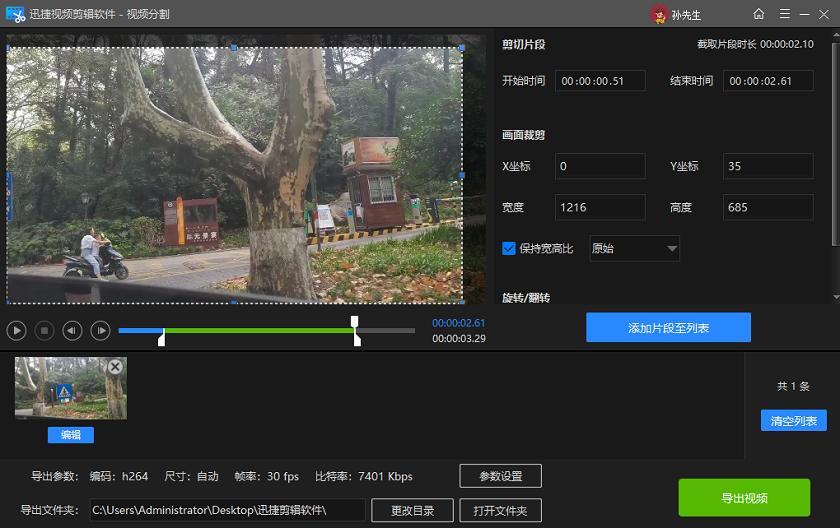The height and width of the screenshot is (528, 840).
Task: Click the play button under the video preview
Action: click(17, 331)
